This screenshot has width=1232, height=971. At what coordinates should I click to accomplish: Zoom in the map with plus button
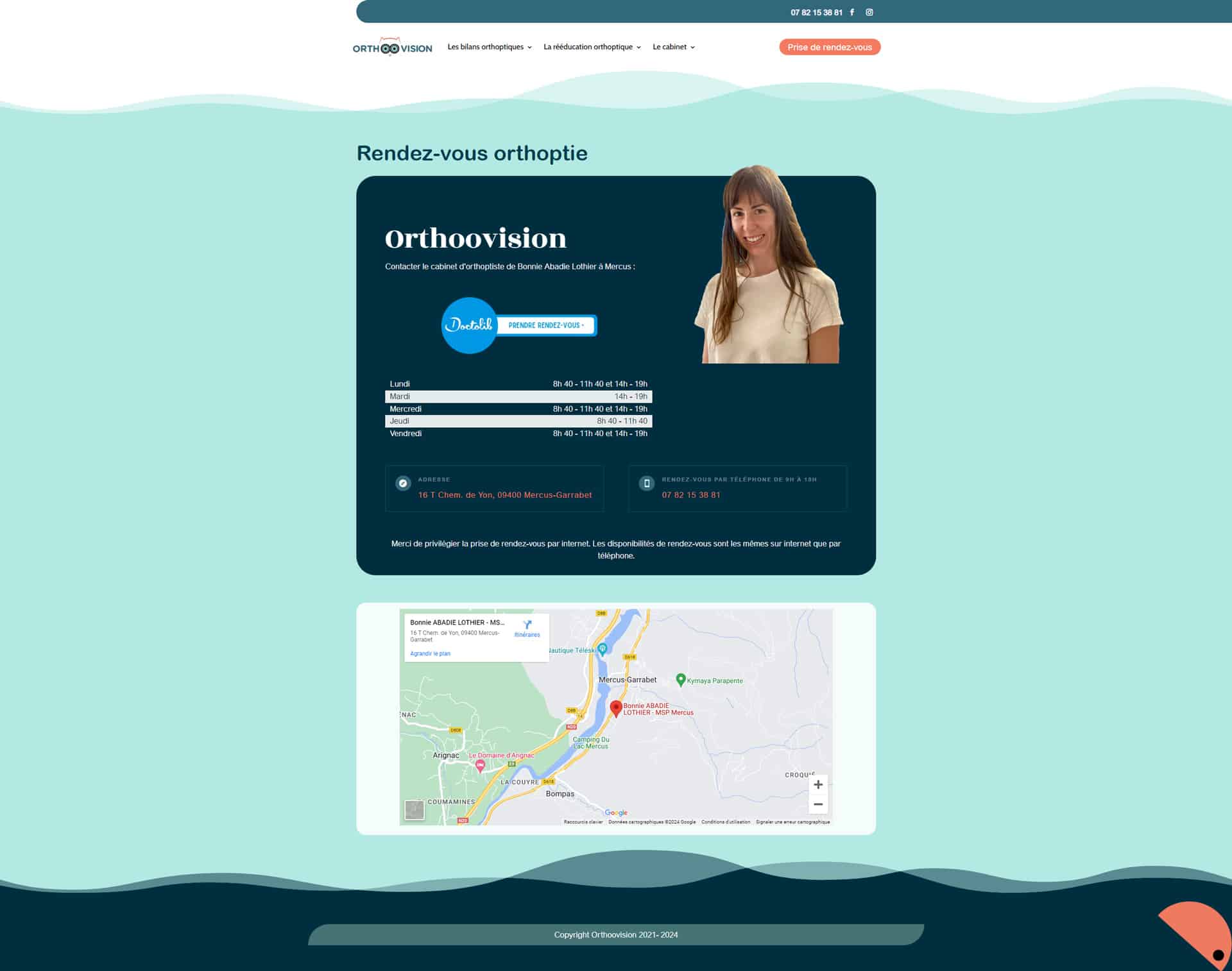coord(817,784)
